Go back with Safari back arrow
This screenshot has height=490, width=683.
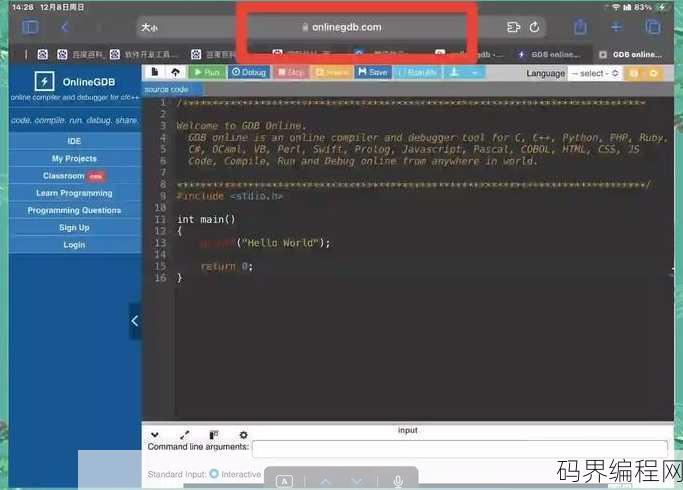(65, 27)
